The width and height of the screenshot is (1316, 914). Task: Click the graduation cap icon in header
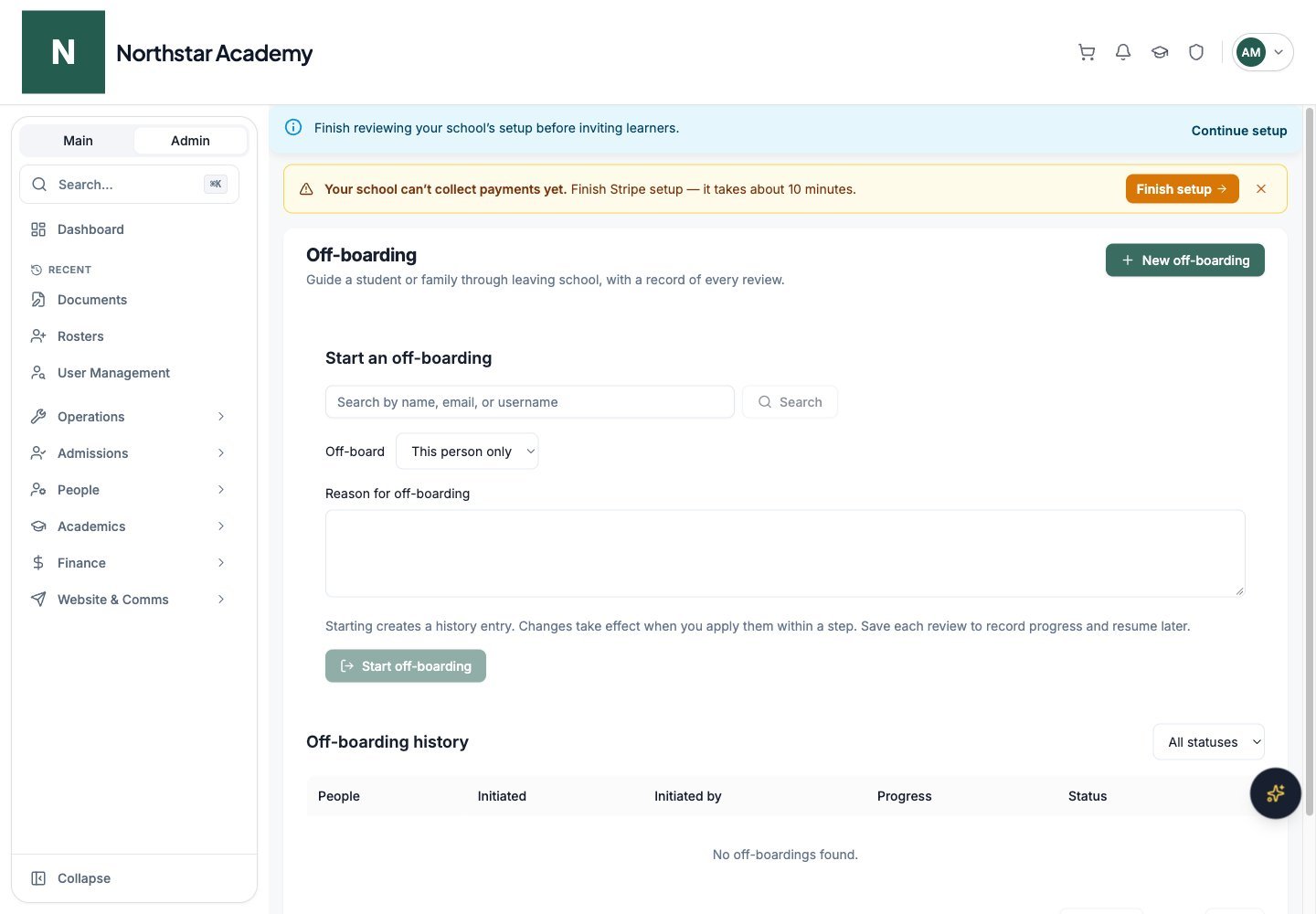1160,52
